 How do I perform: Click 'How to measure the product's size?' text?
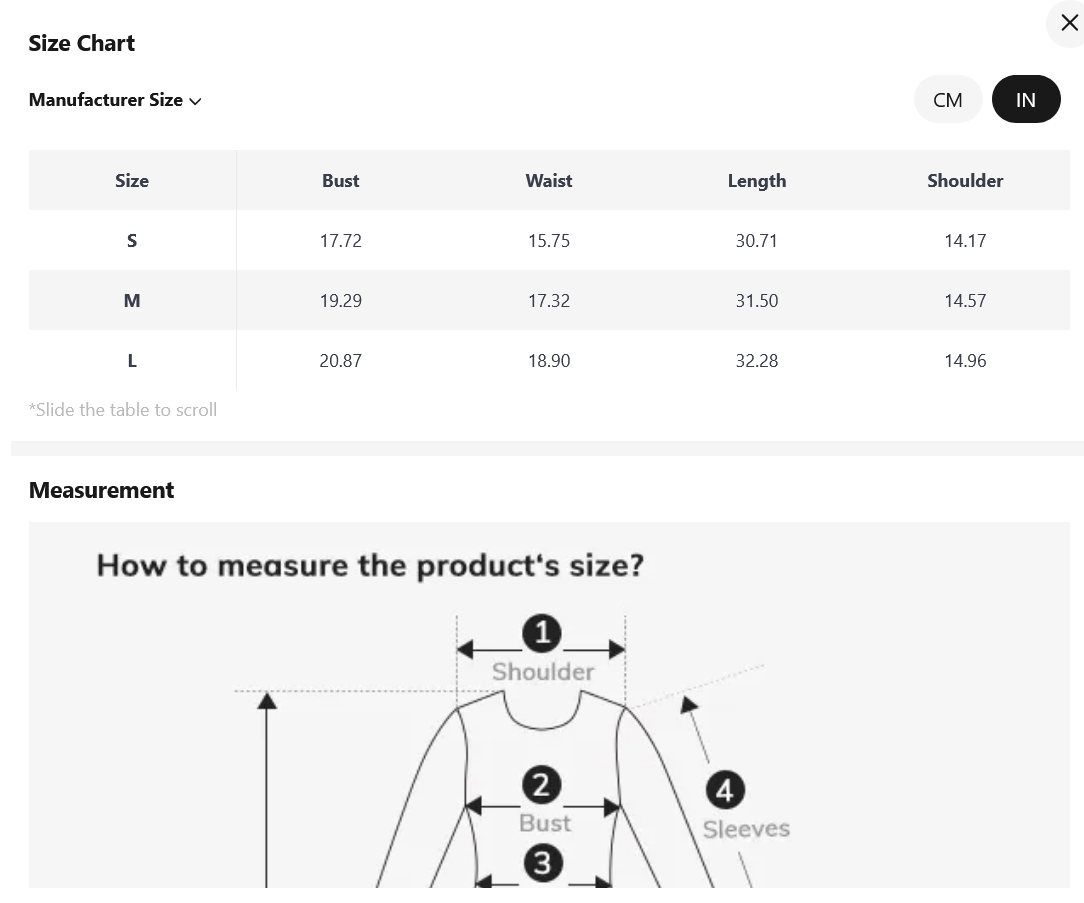371,566
